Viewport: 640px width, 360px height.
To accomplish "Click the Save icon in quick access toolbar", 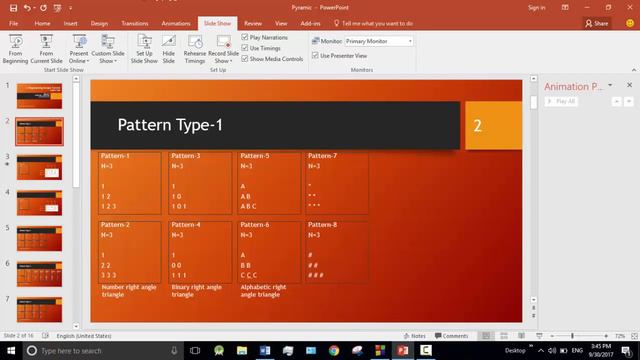I will pos(13,8).
